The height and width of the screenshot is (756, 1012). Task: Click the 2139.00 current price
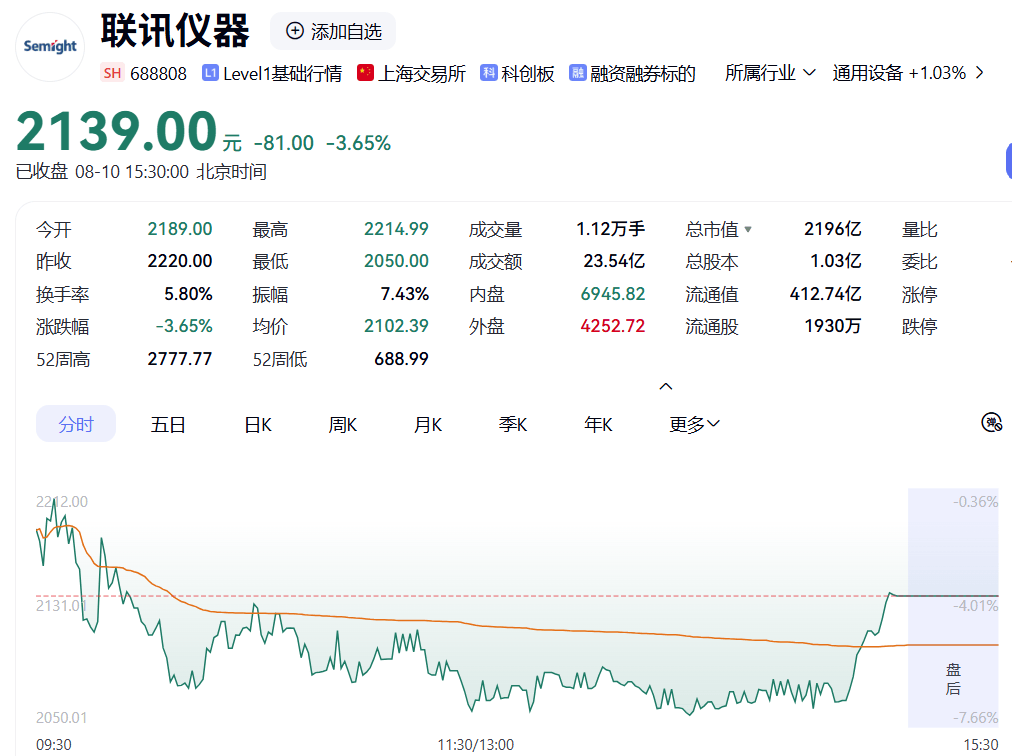(116, 132)
